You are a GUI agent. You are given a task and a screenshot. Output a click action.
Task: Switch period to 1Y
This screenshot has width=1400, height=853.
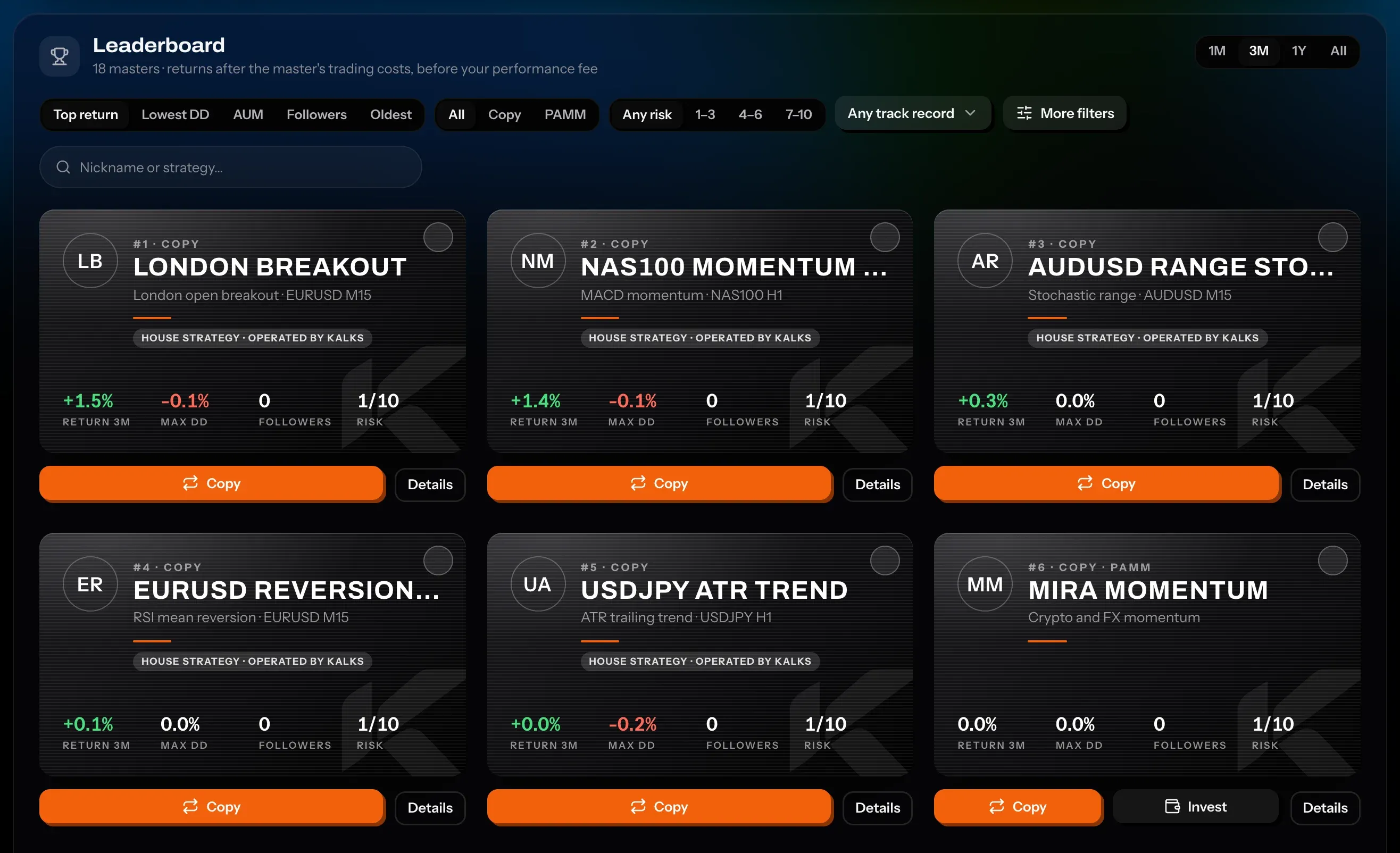pos(1299,51)
